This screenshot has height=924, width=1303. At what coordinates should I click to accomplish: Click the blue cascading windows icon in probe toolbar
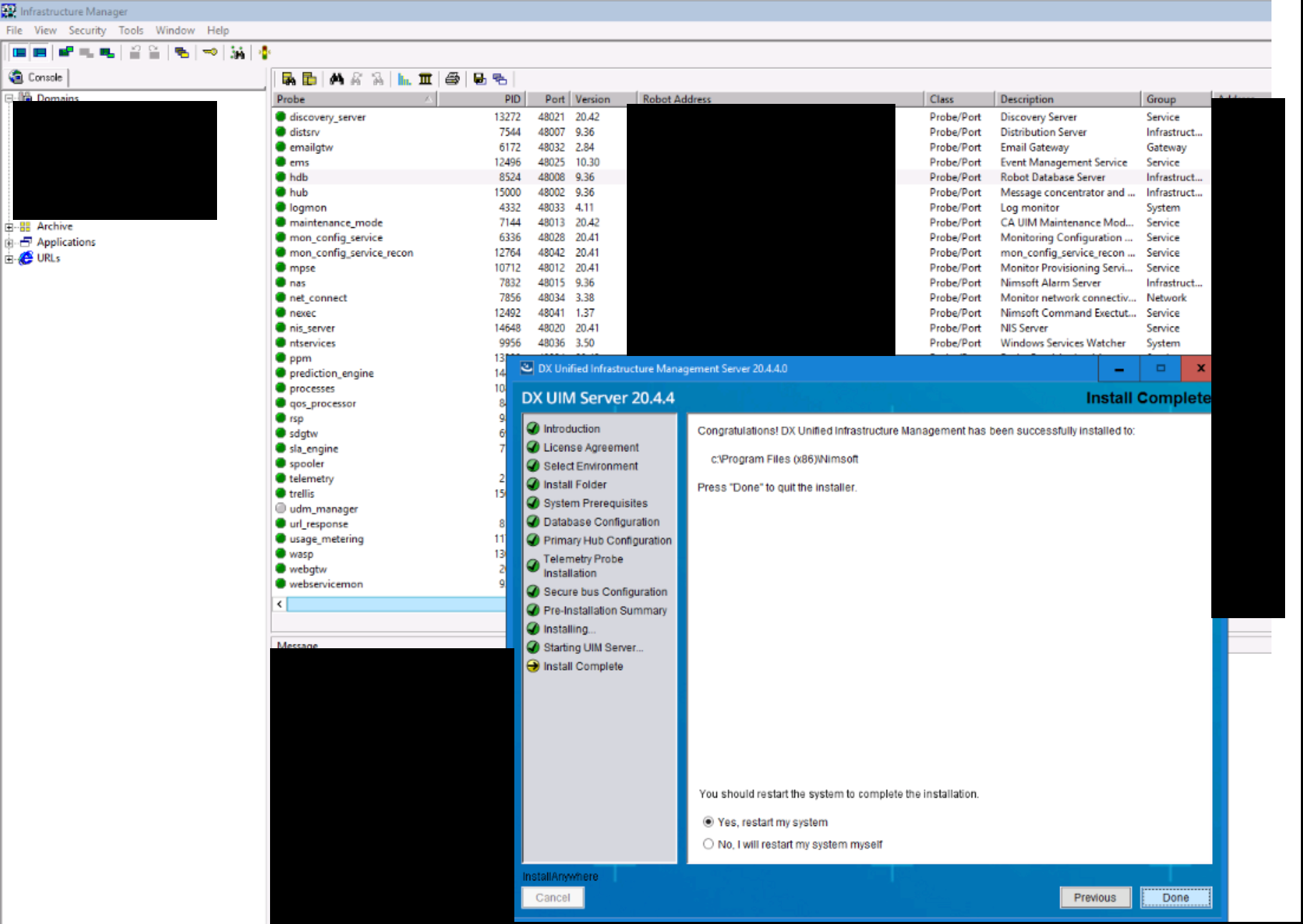(500, 79)
